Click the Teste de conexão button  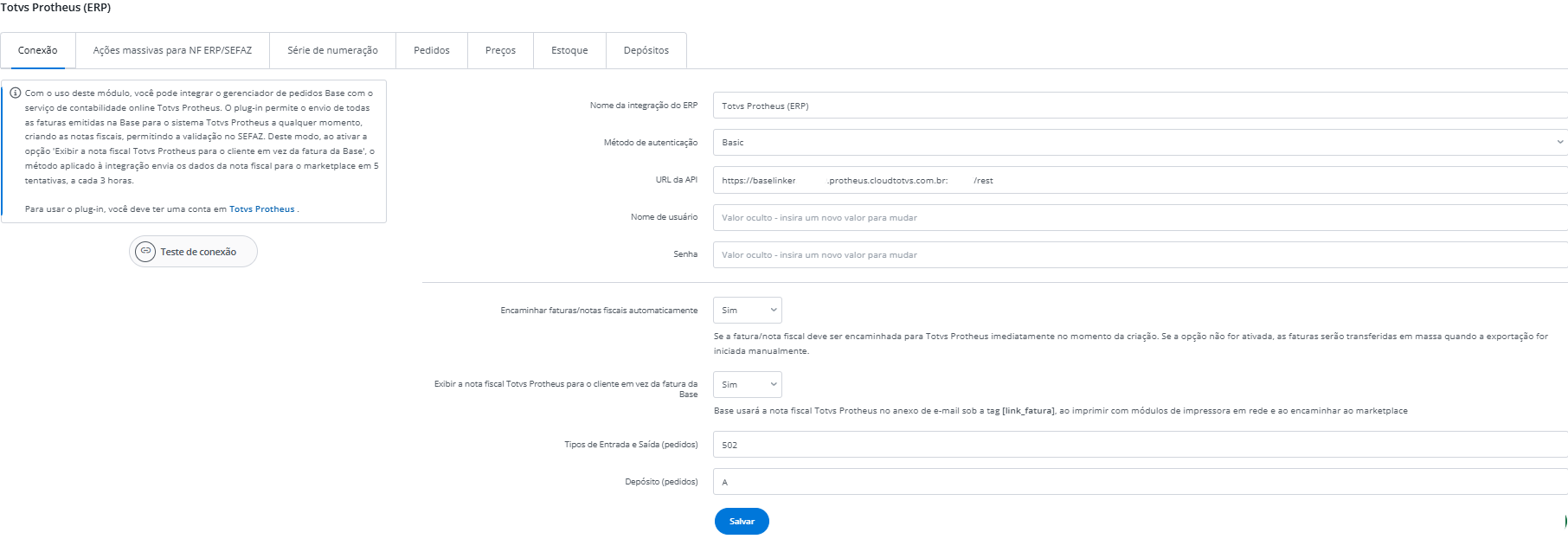point(194,252)
